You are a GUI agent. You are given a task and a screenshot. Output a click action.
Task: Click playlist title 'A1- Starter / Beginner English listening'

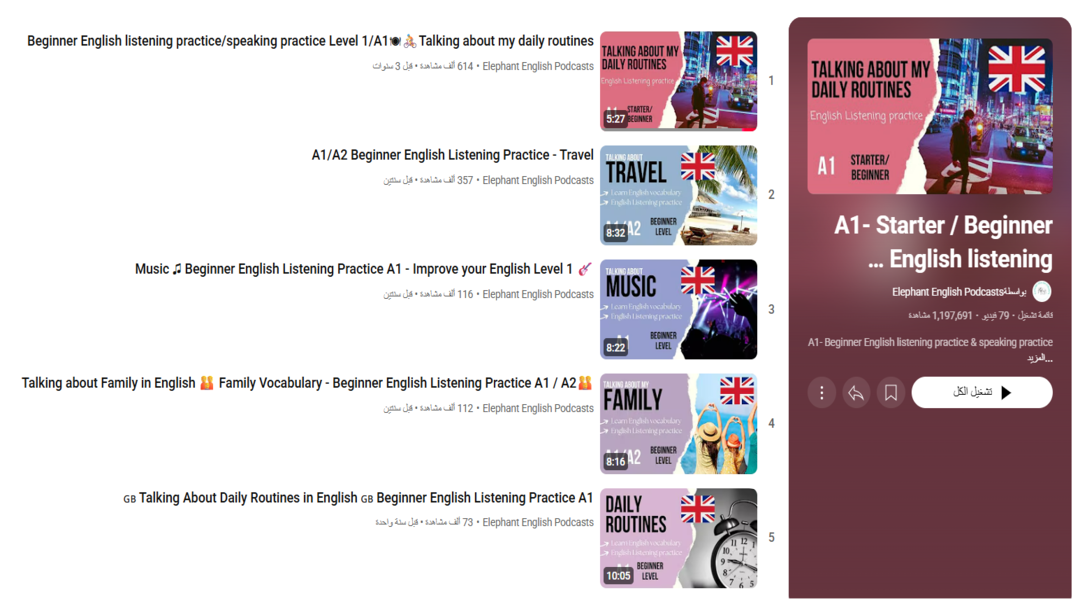(943, 242)
